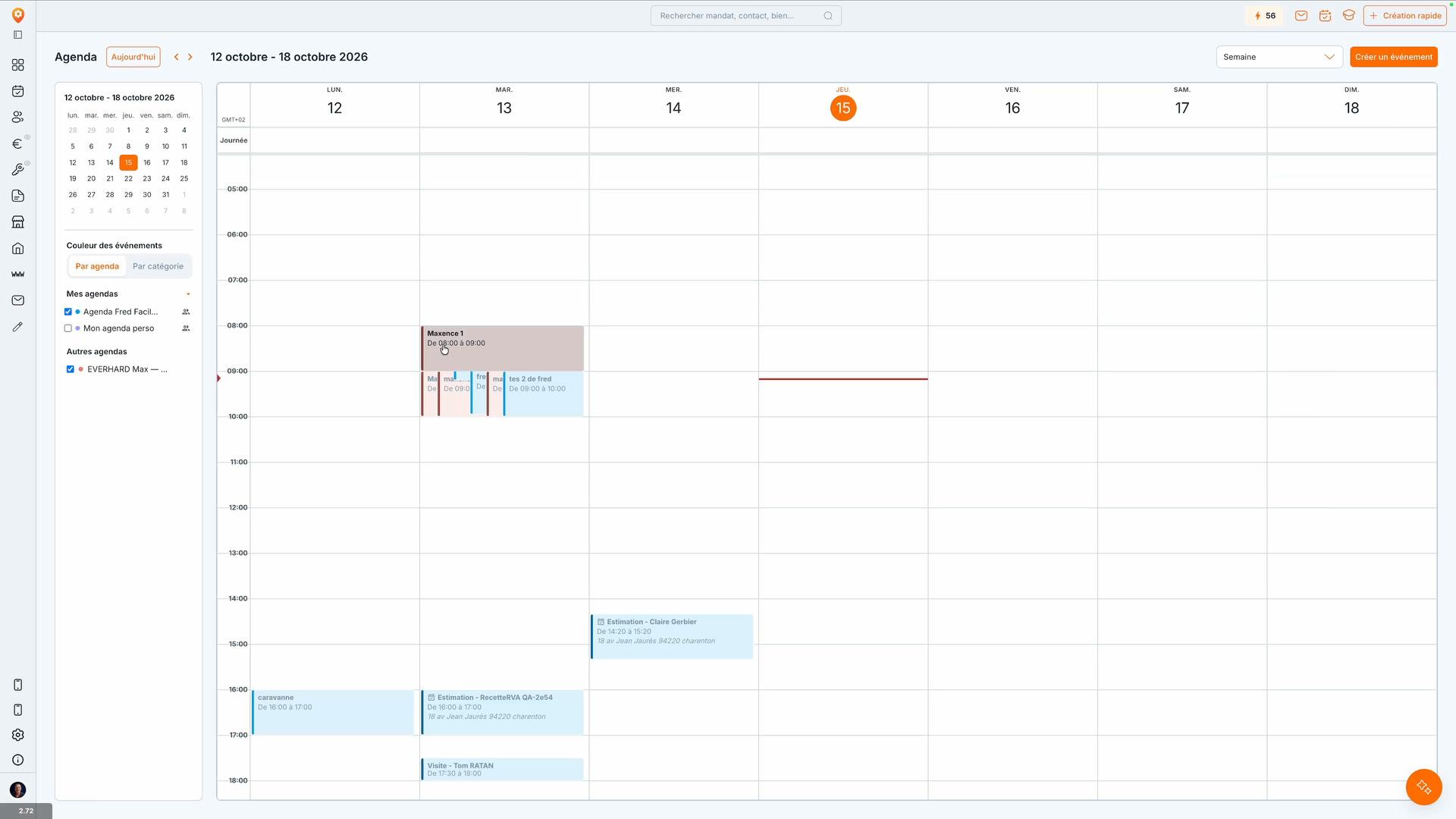Go to next week with right chevron
Viewport: 1456px width, 819px height.
click(x=190, y=57)
